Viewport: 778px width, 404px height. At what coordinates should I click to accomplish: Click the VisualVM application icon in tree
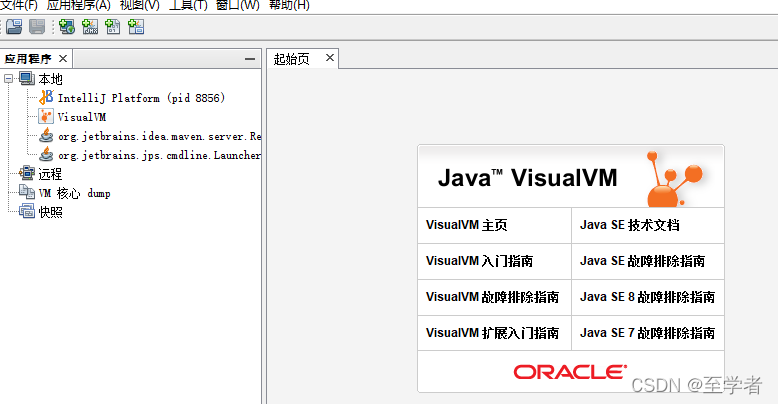(46, 117)
